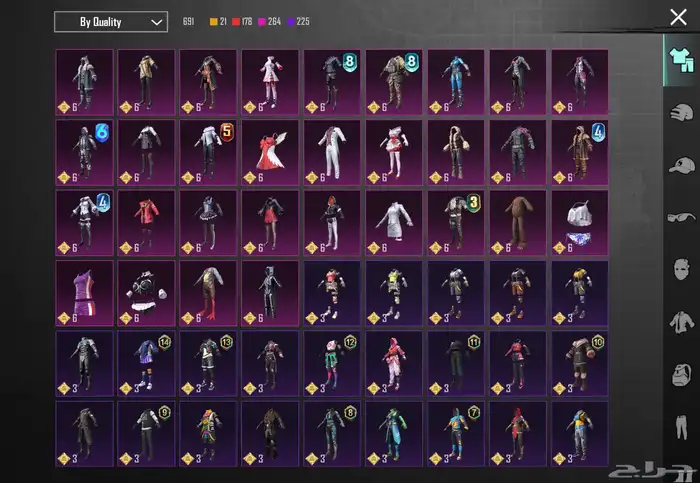Open the By Quality sort dropdown

(110, 21)
